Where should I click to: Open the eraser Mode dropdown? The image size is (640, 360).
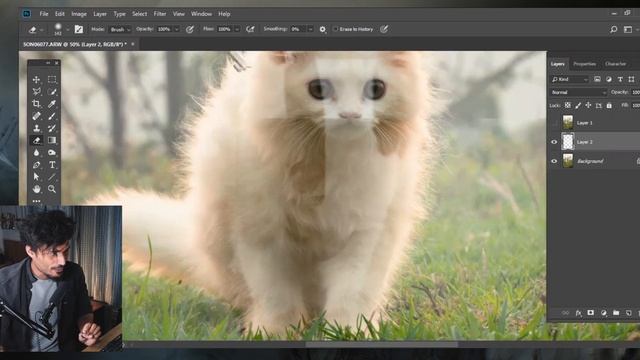click(120, 29)
